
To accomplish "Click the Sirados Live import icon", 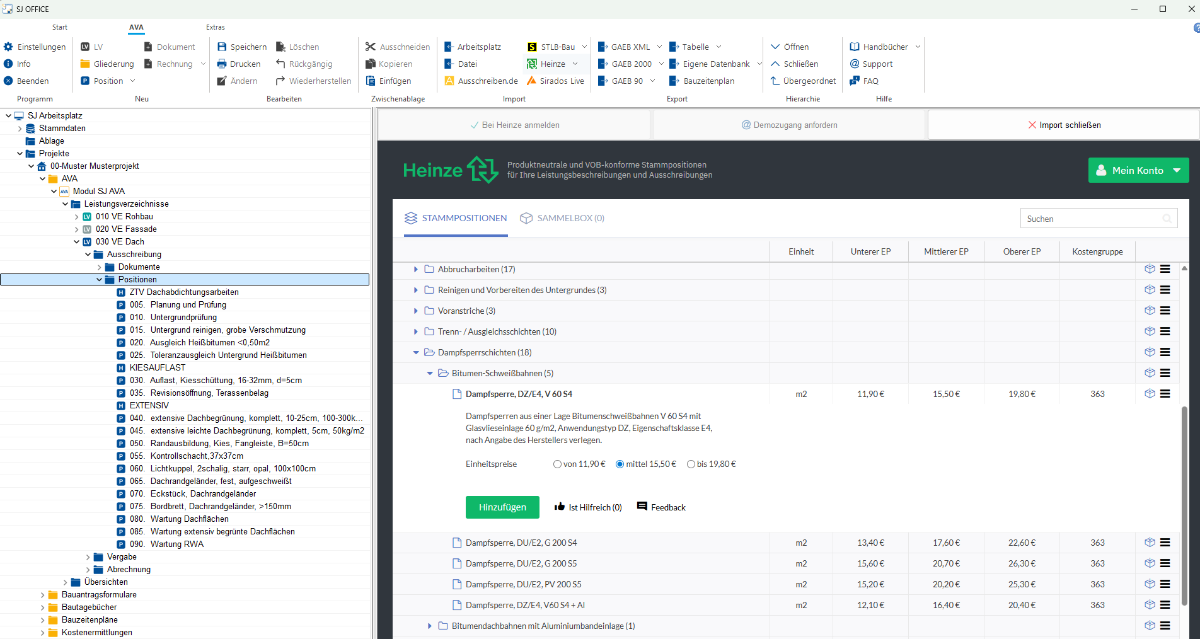I will pos(533,81).
